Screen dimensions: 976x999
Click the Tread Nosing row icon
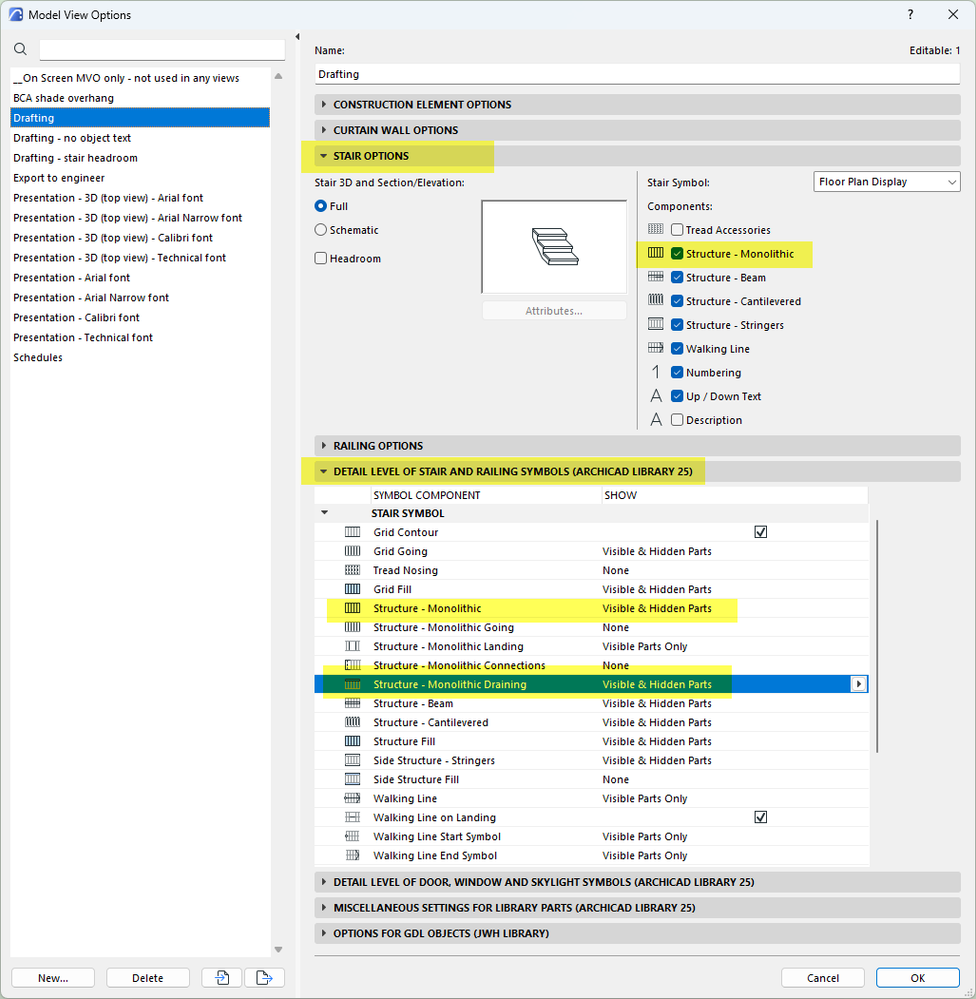(352, 570)
